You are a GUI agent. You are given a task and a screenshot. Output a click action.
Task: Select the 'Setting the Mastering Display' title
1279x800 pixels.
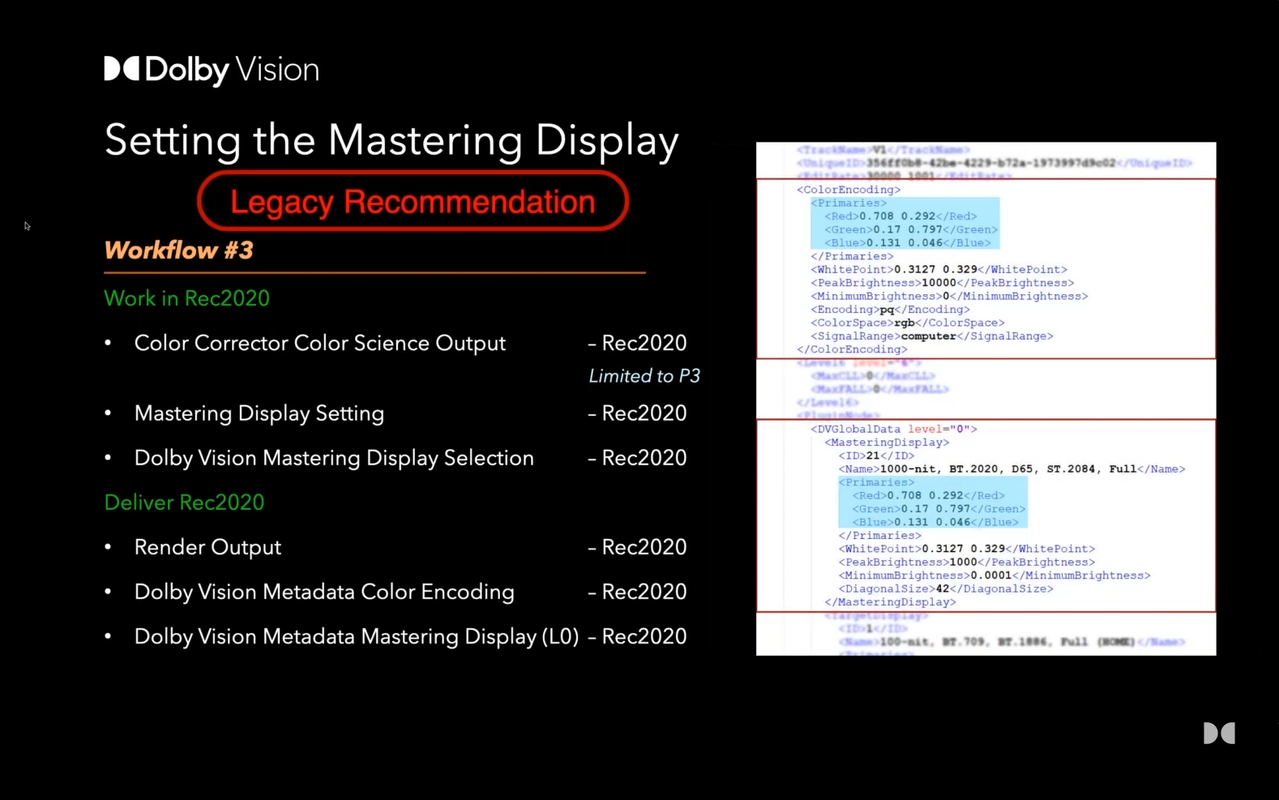click(x=391, y=140)
